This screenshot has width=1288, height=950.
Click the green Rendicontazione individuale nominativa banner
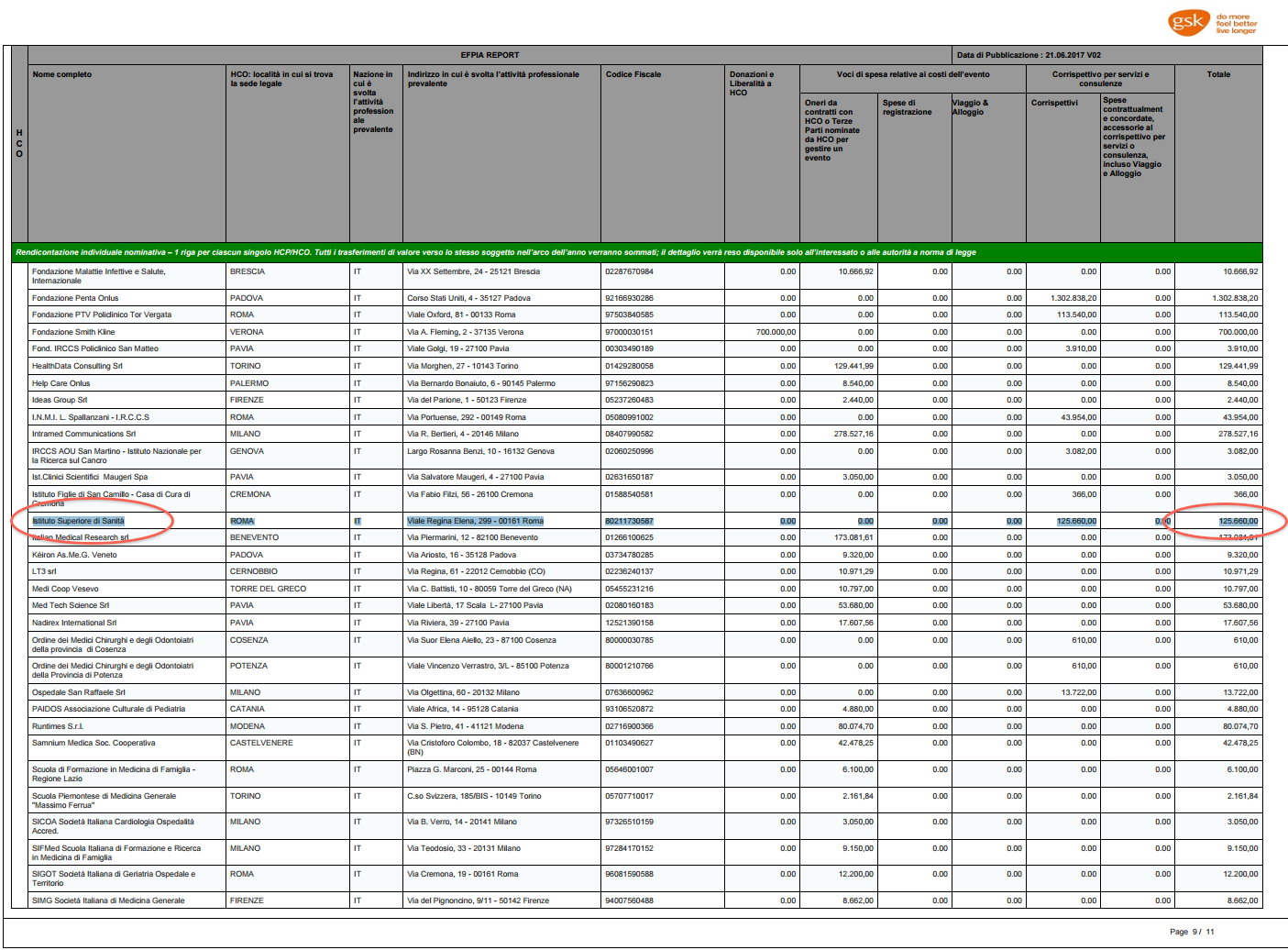pyautogui.click(x=495, y=252)
